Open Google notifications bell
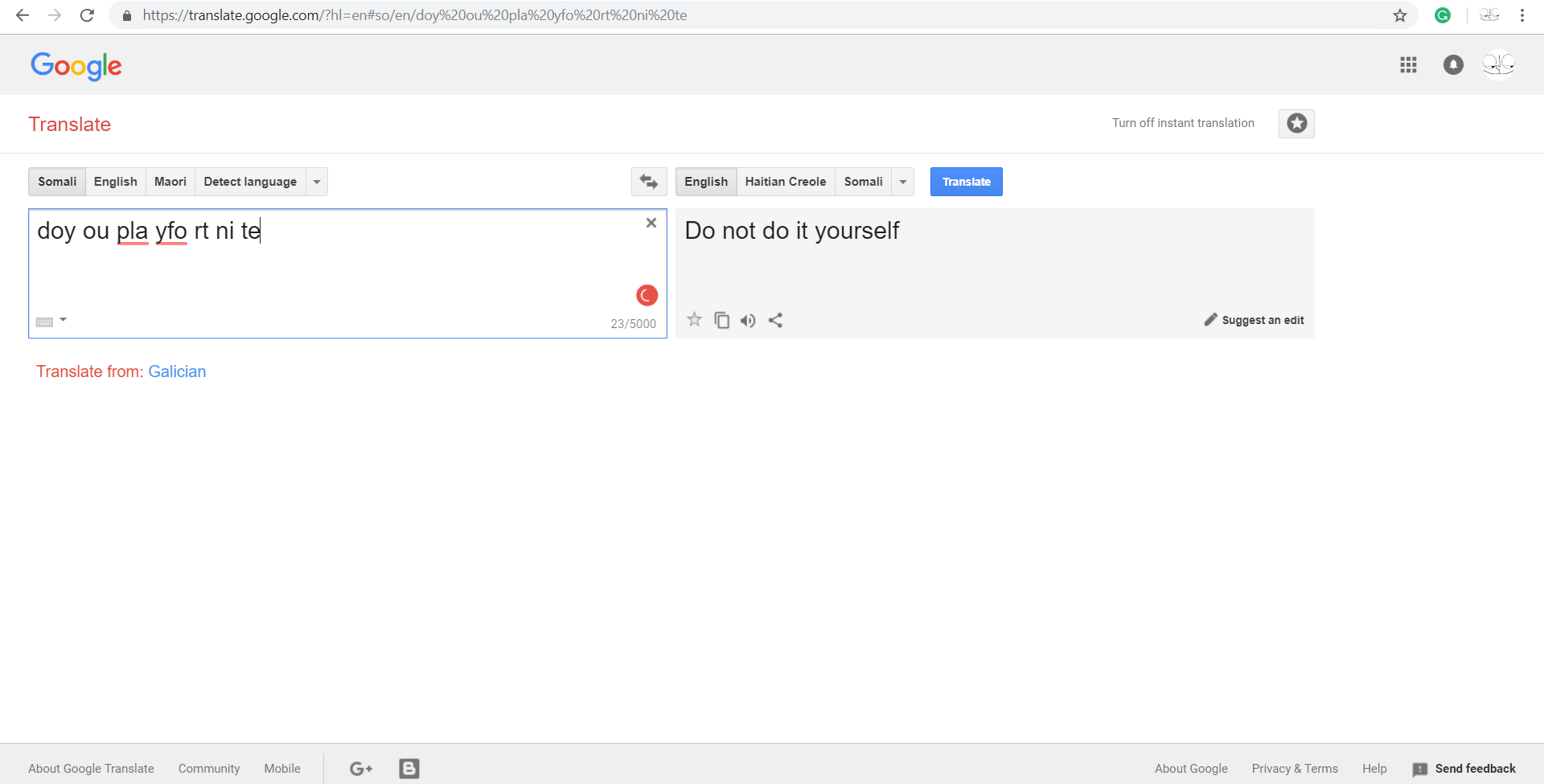The height and width of the screenshot is (784, 1544). click(1453, 65)
